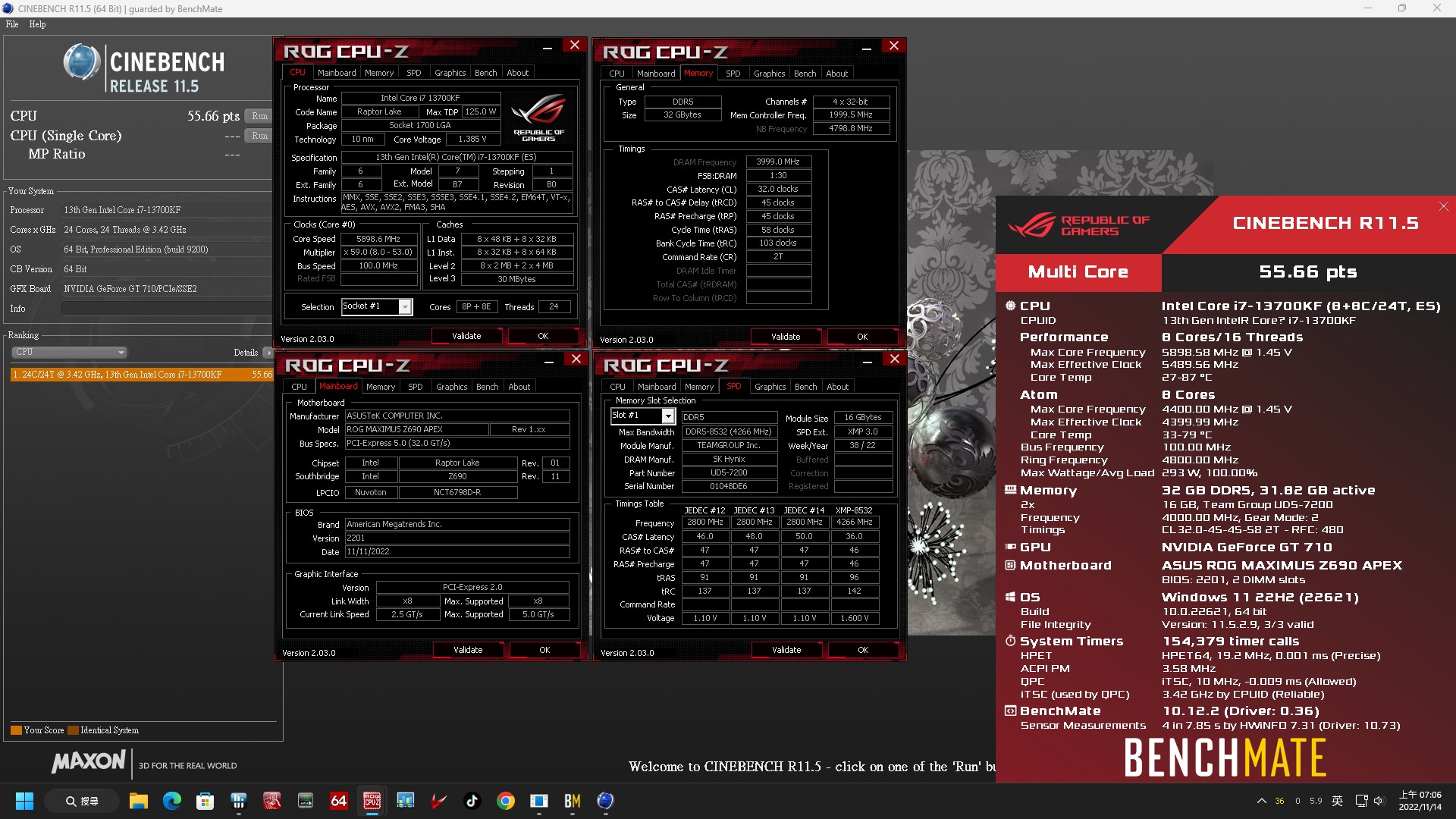Open SPD tab in top-right CPU-Z window
The image size is (1456, 819).
[x=733, y=74]
